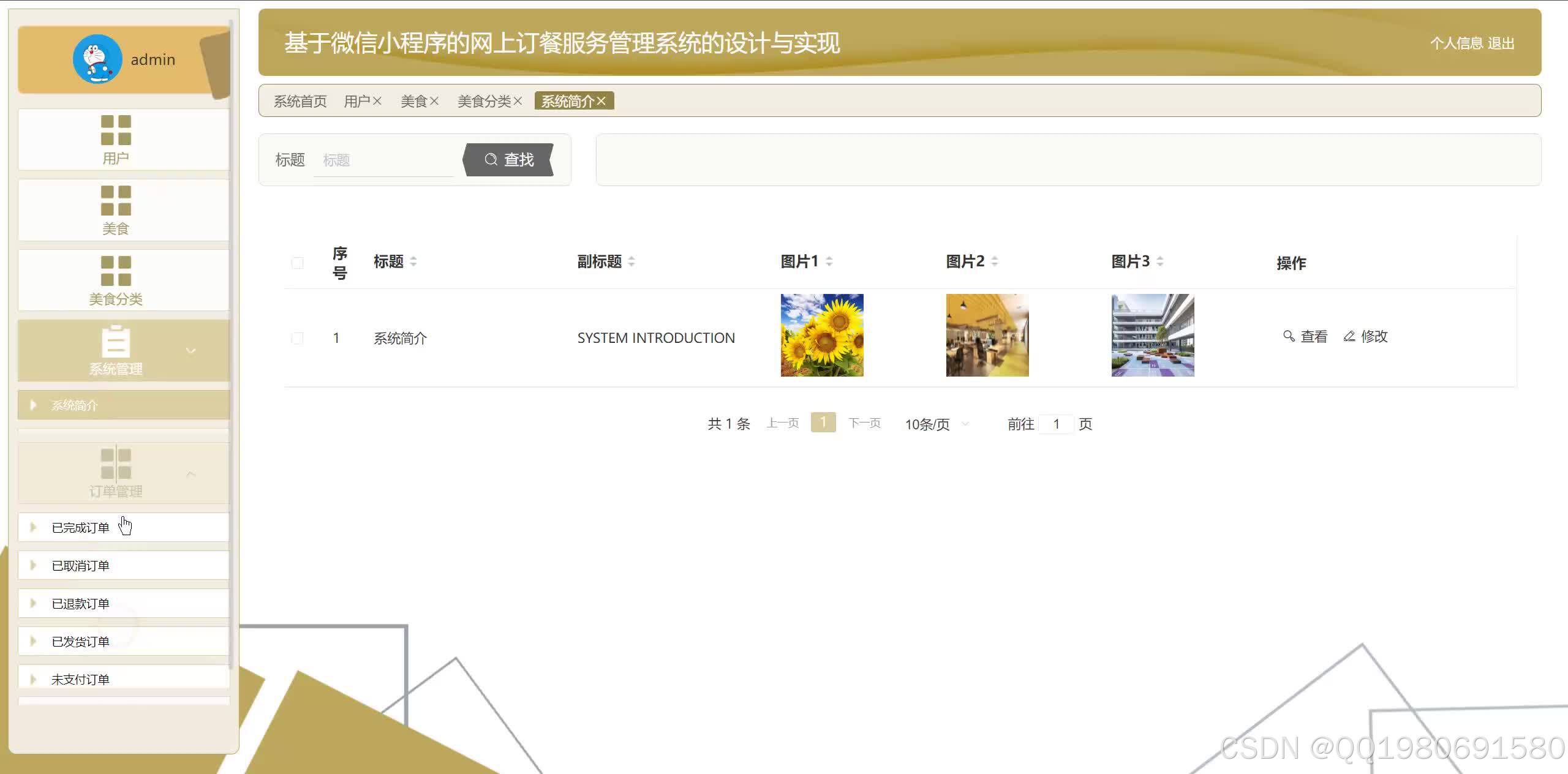The height and width of the screenshot is (774, 1568).
Task: Switch to the 系统首页 tab
Action: coord(300,101)
